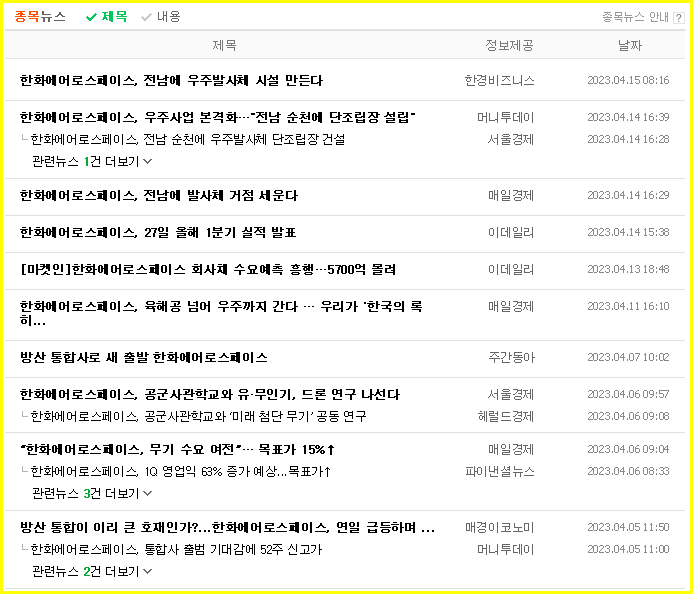This screenshot has width=693, height=594.
Task: Open article 회사채 수요예측 흥행 5700억 몰려
Action: pyautogui.click(x=208, y=270)
